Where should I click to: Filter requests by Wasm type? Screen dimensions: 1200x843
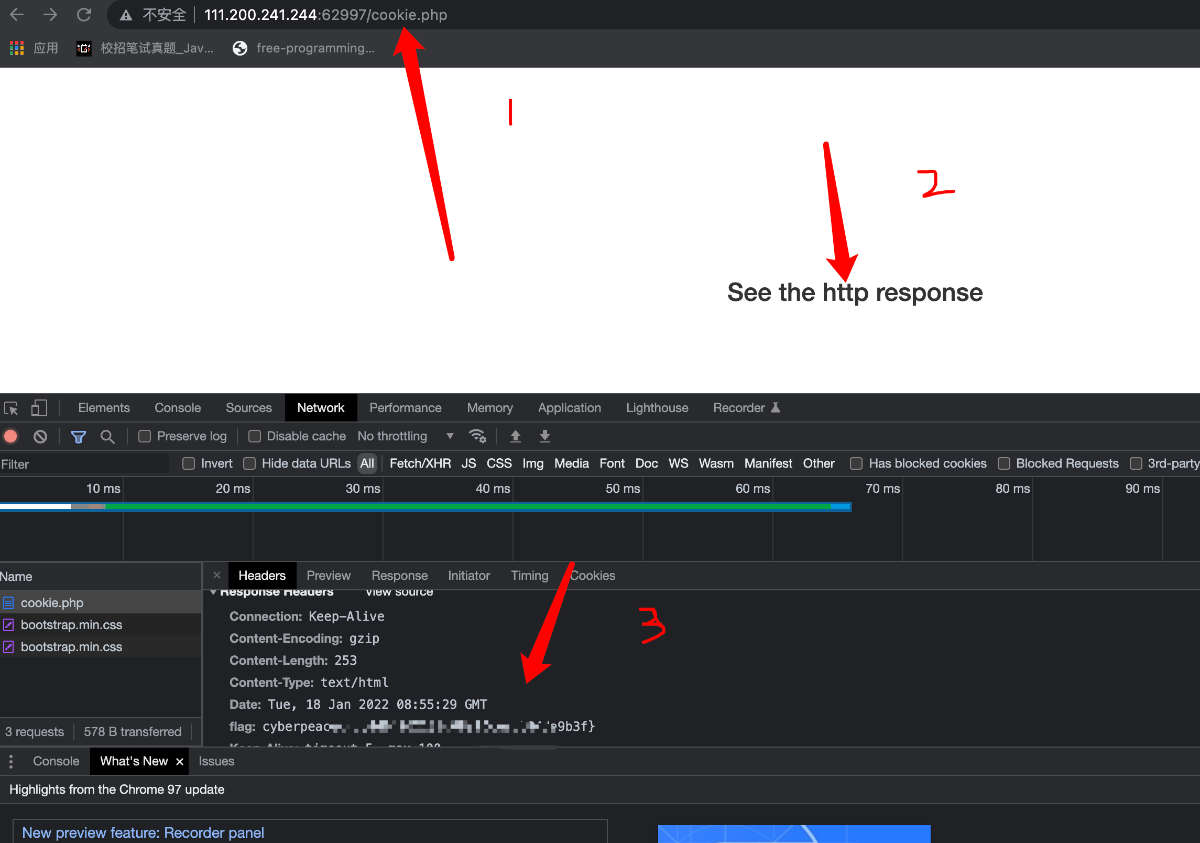point(716,463)
